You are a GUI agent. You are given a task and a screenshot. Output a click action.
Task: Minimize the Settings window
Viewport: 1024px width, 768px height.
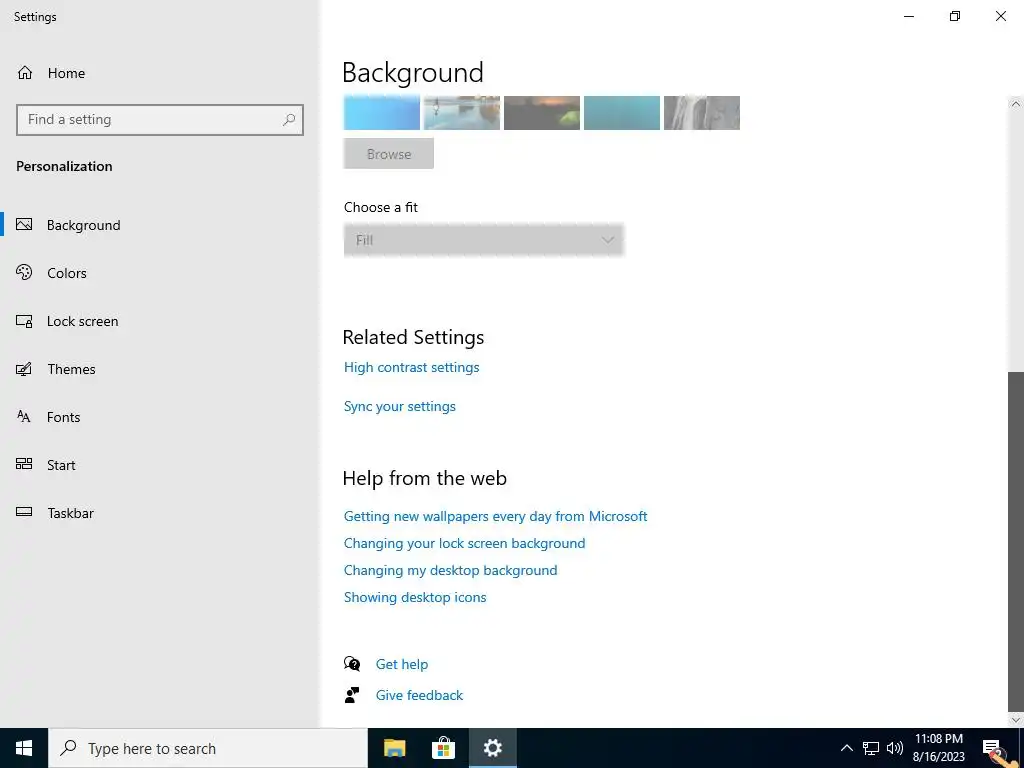click(x=909, y=16)
